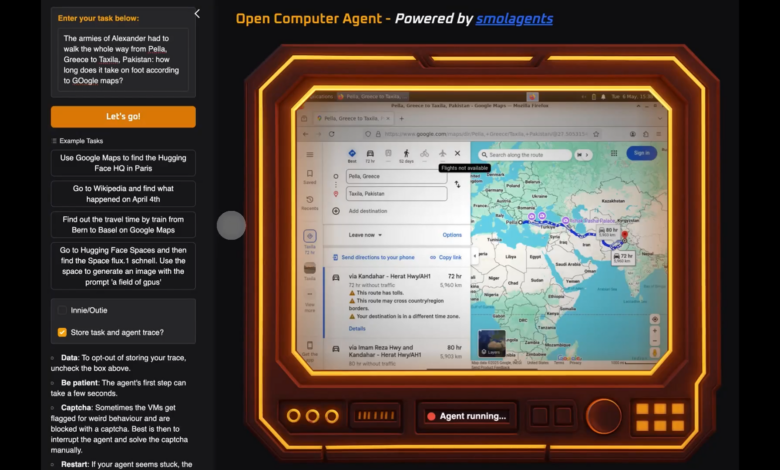Click the View more sidebar button

click(309, 302)
